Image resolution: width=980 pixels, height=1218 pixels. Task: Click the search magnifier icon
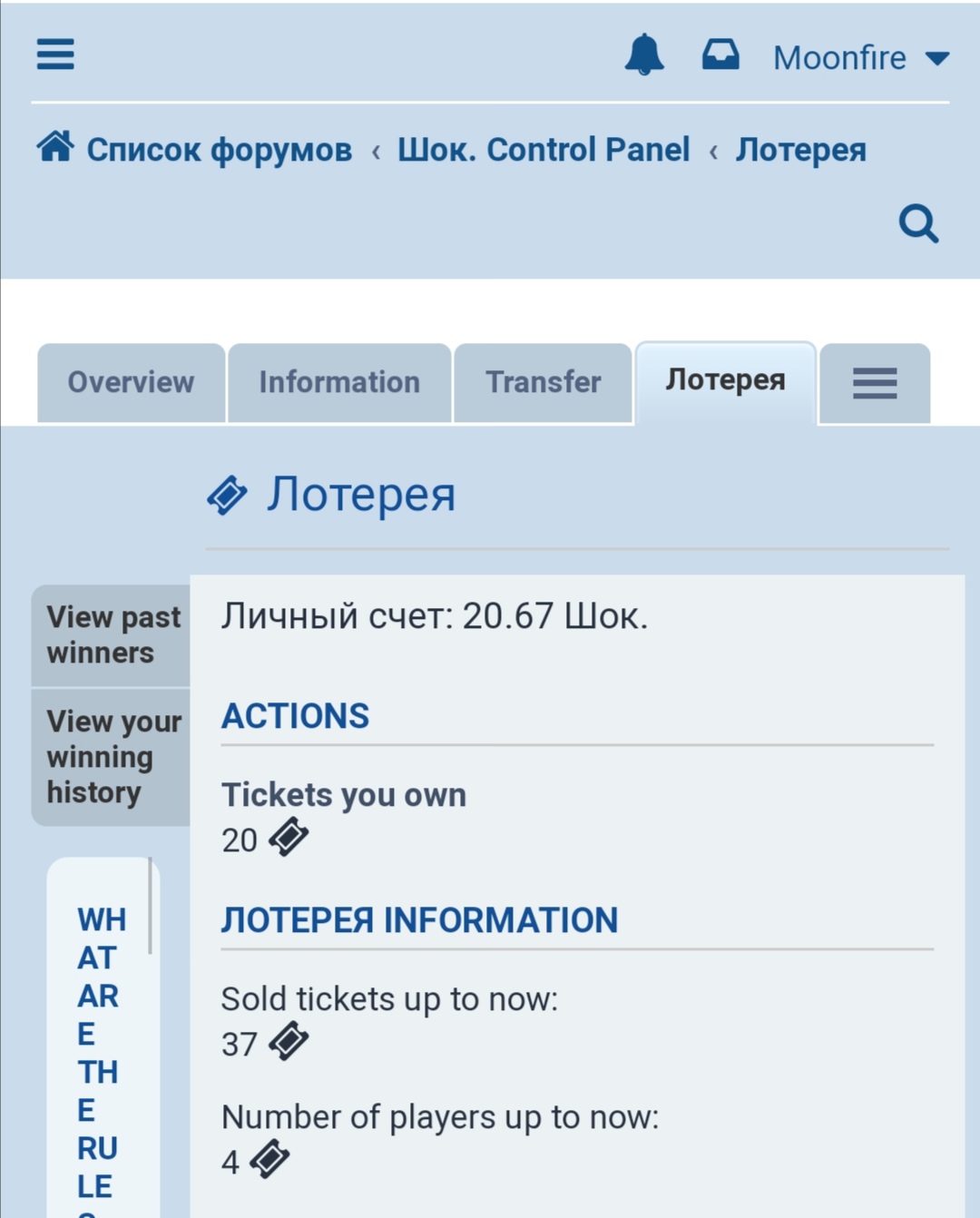pos(918,223)
